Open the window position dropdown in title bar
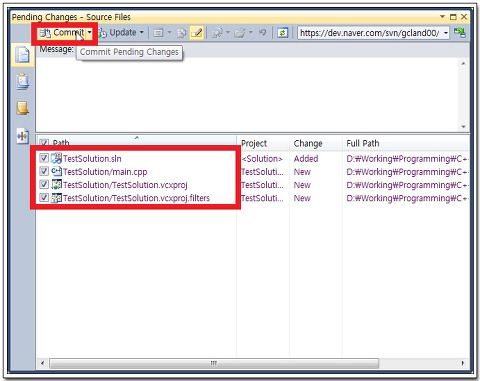The height and width of the screenshot is (381, 480). coord(442,16)
